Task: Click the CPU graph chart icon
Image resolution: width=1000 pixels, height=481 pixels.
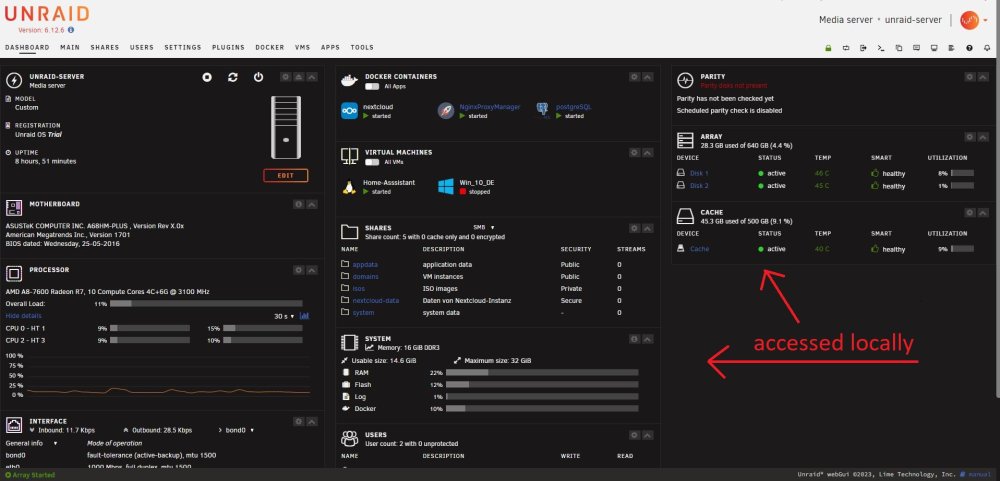Action: (304, 316)
